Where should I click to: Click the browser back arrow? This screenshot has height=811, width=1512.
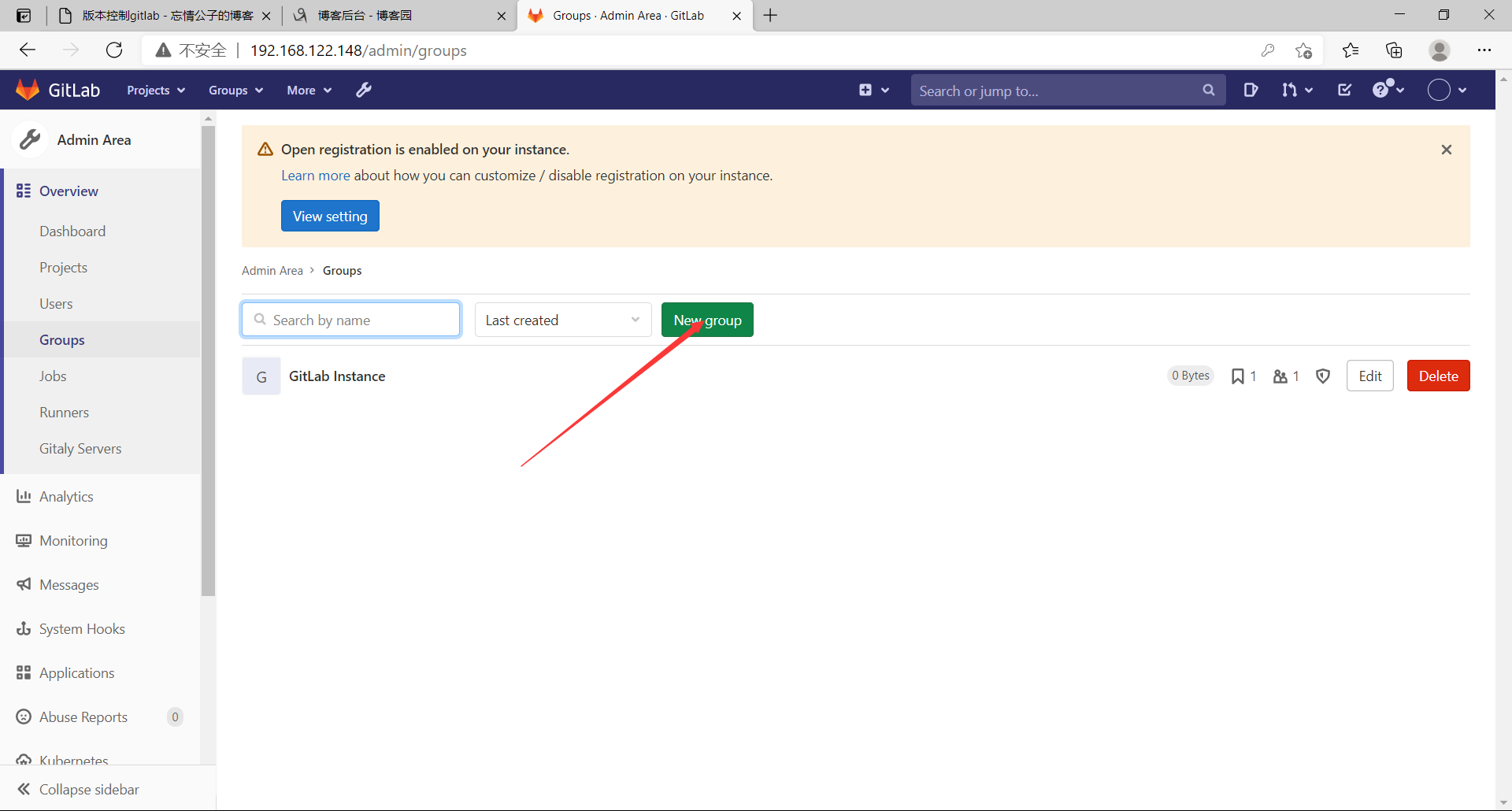(28, 50)
